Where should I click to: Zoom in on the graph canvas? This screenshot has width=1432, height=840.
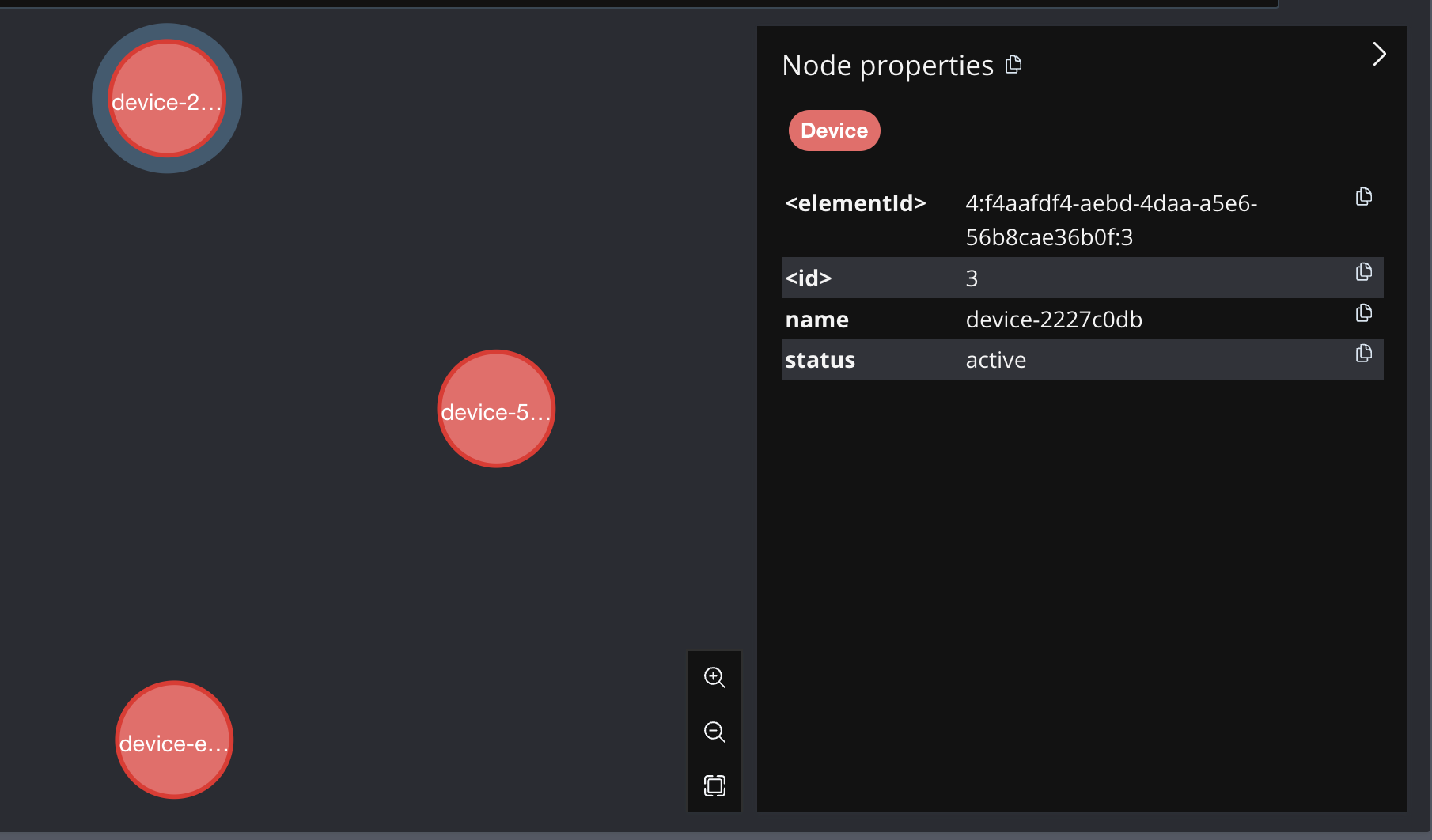coord(714,677)
